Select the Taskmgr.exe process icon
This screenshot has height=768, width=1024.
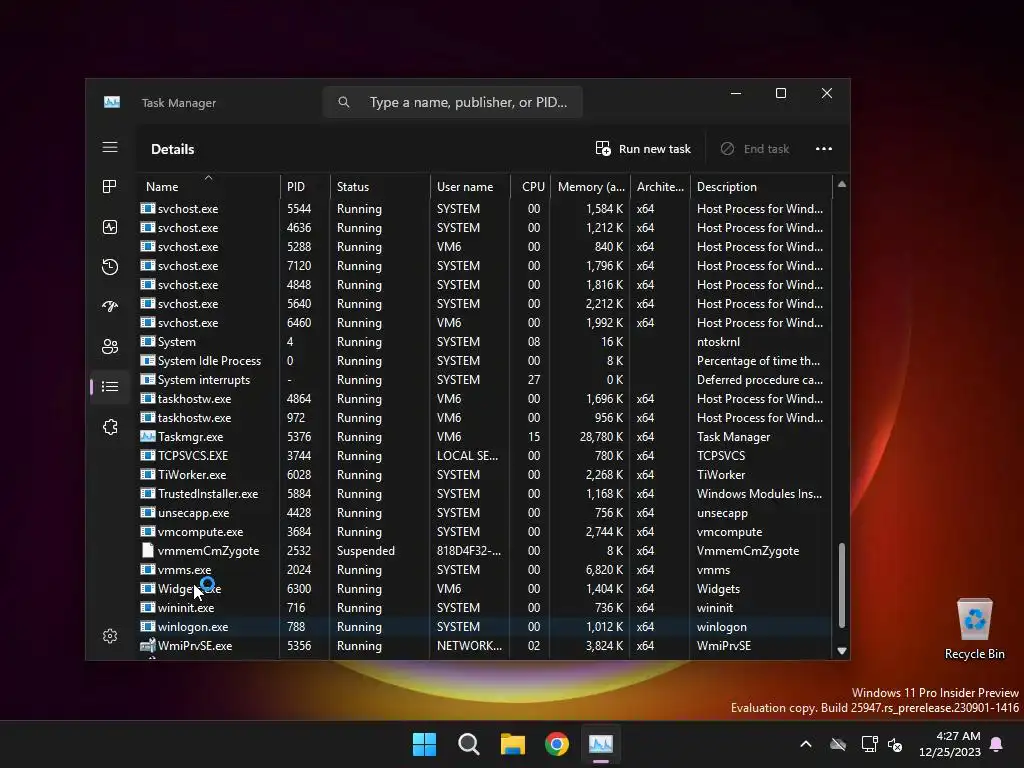(148, 436)
